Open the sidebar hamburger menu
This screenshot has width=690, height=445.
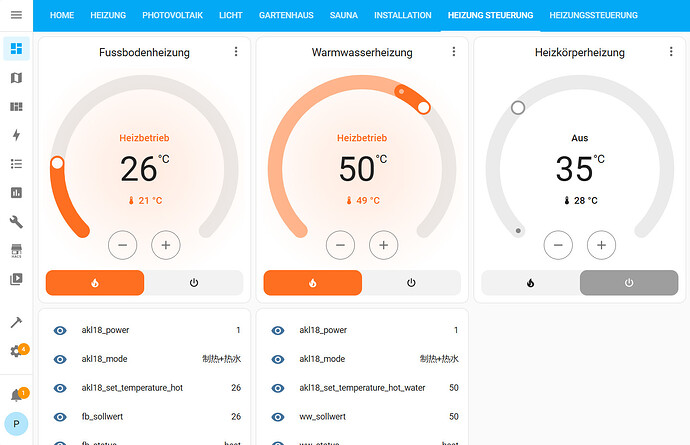coord(16,15)
